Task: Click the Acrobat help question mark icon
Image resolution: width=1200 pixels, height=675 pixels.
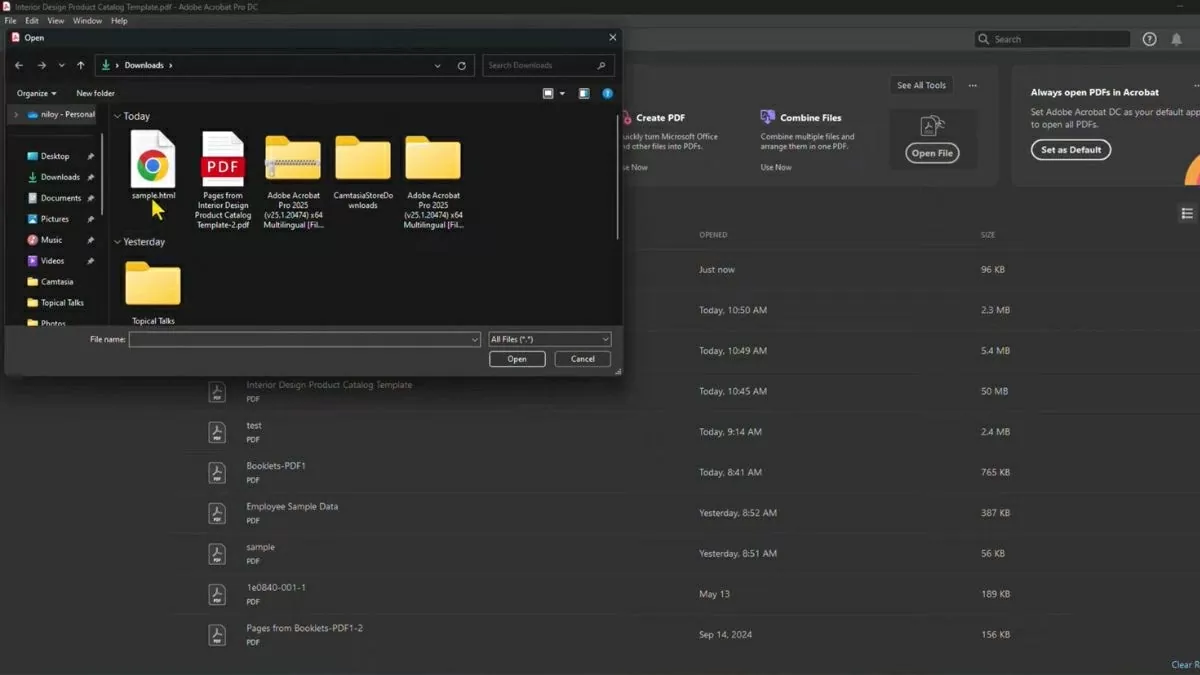Action: (1149, 39)
